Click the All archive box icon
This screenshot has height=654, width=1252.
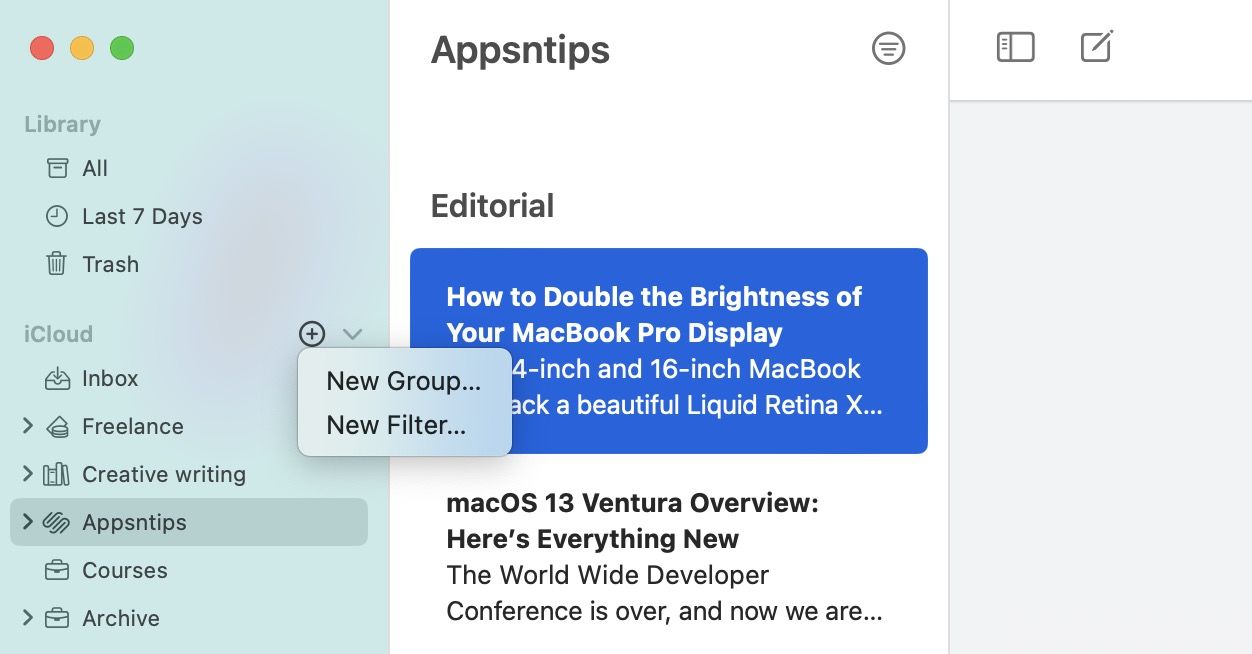[x=57, y=168]
